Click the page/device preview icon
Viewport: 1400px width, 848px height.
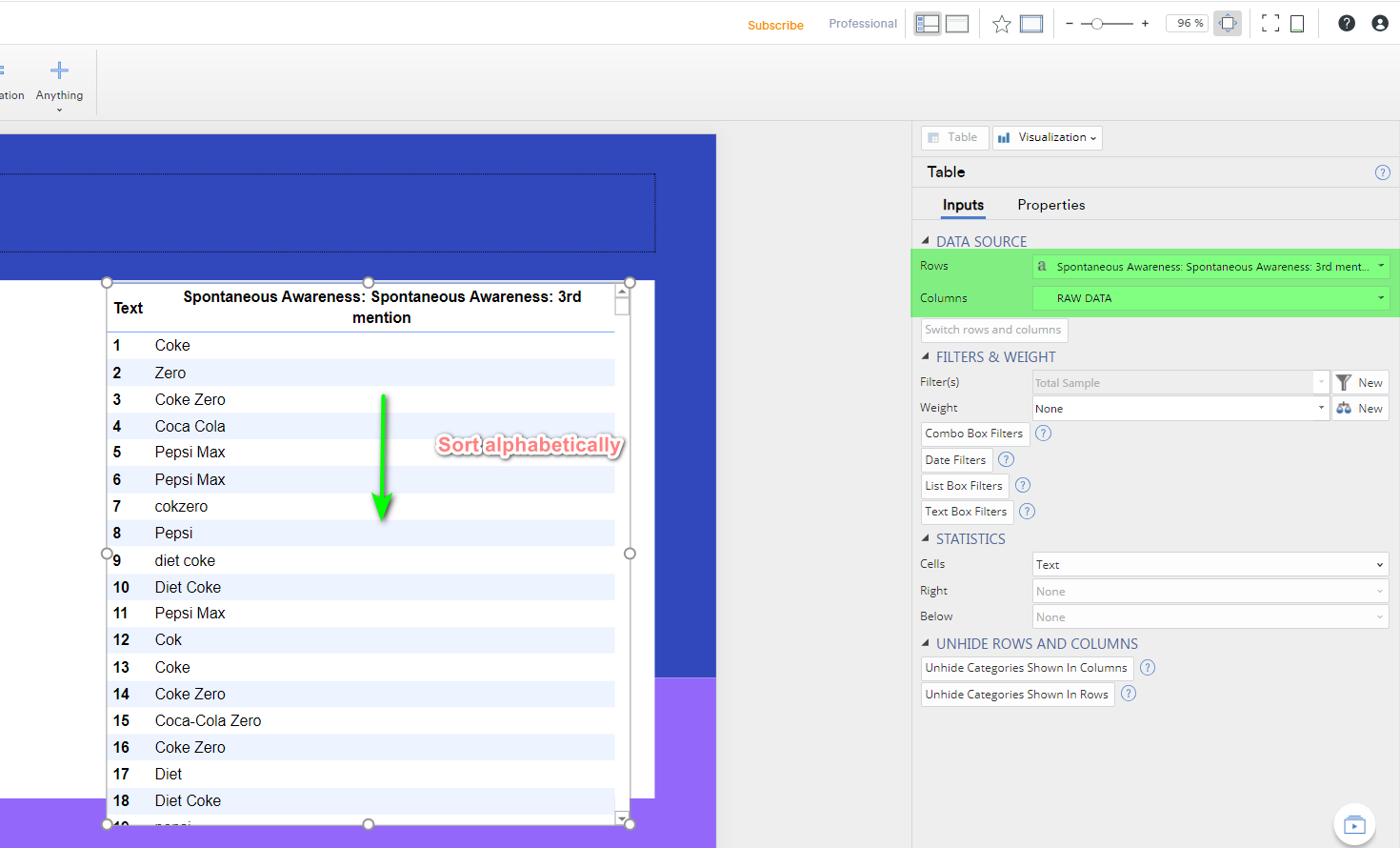click(1297, 24)
